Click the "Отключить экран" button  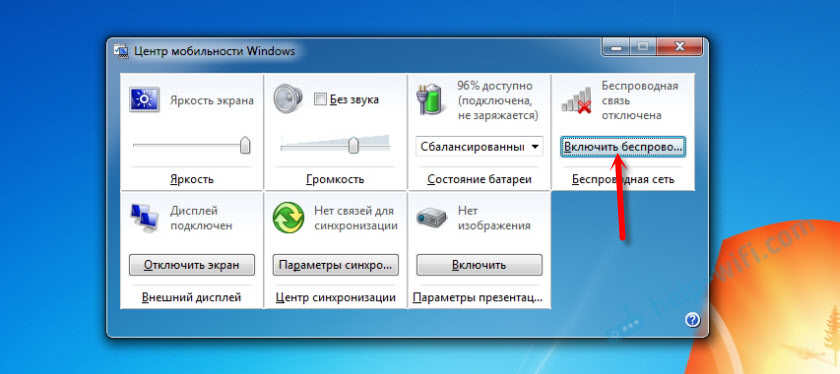(x=192, y=265)
